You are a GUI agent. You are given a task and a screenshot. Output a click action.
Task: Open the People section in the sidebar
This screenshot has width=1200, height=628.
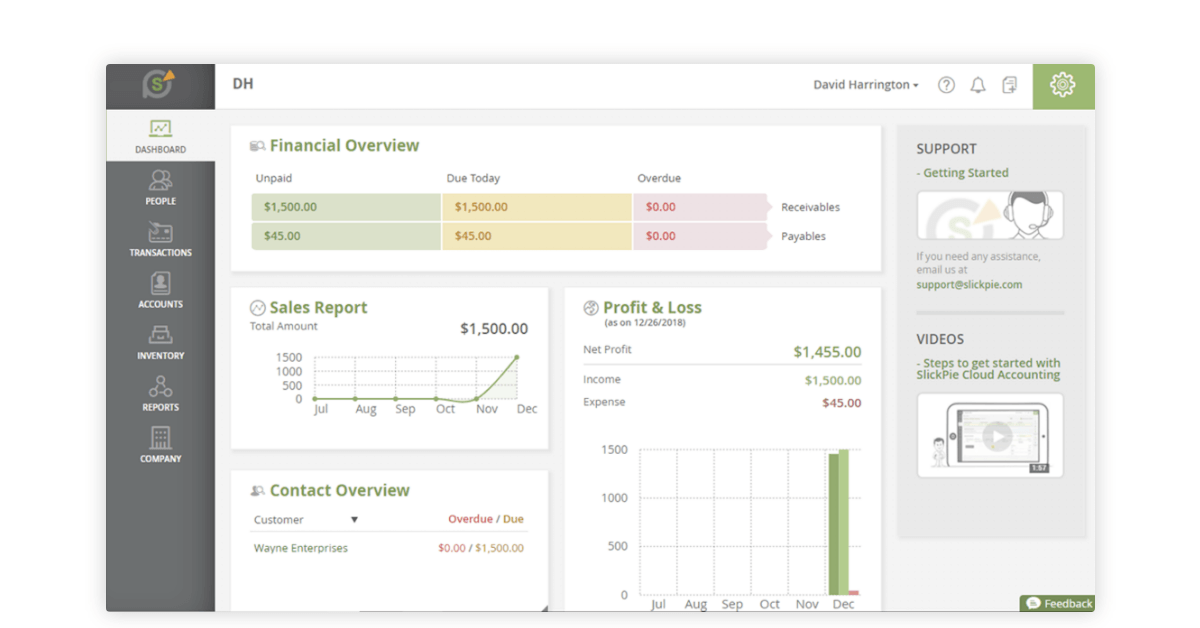tap(160, 190)
